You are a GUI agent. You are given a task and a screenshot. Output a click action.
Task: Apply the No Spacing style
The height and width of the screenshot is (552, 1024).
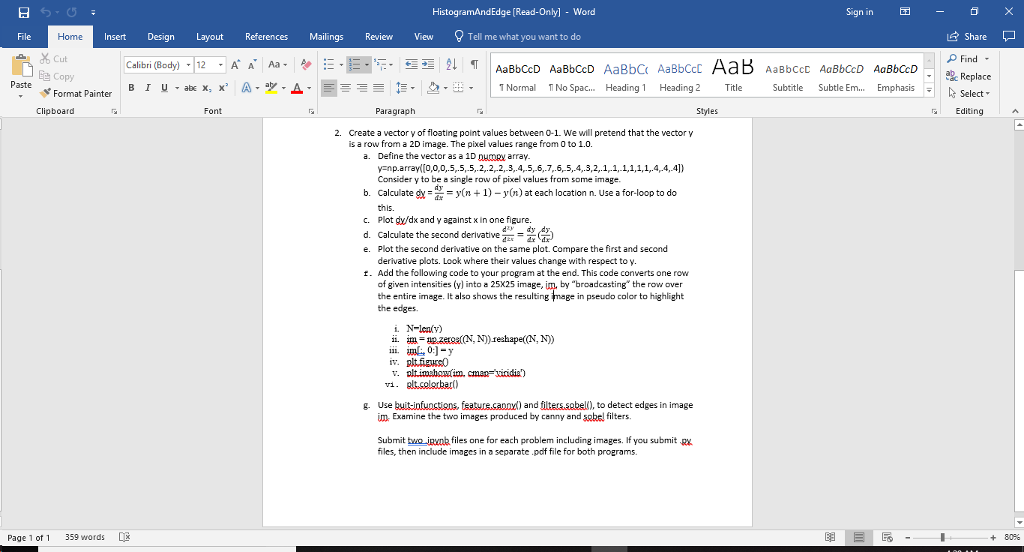(x=571, y=76)
